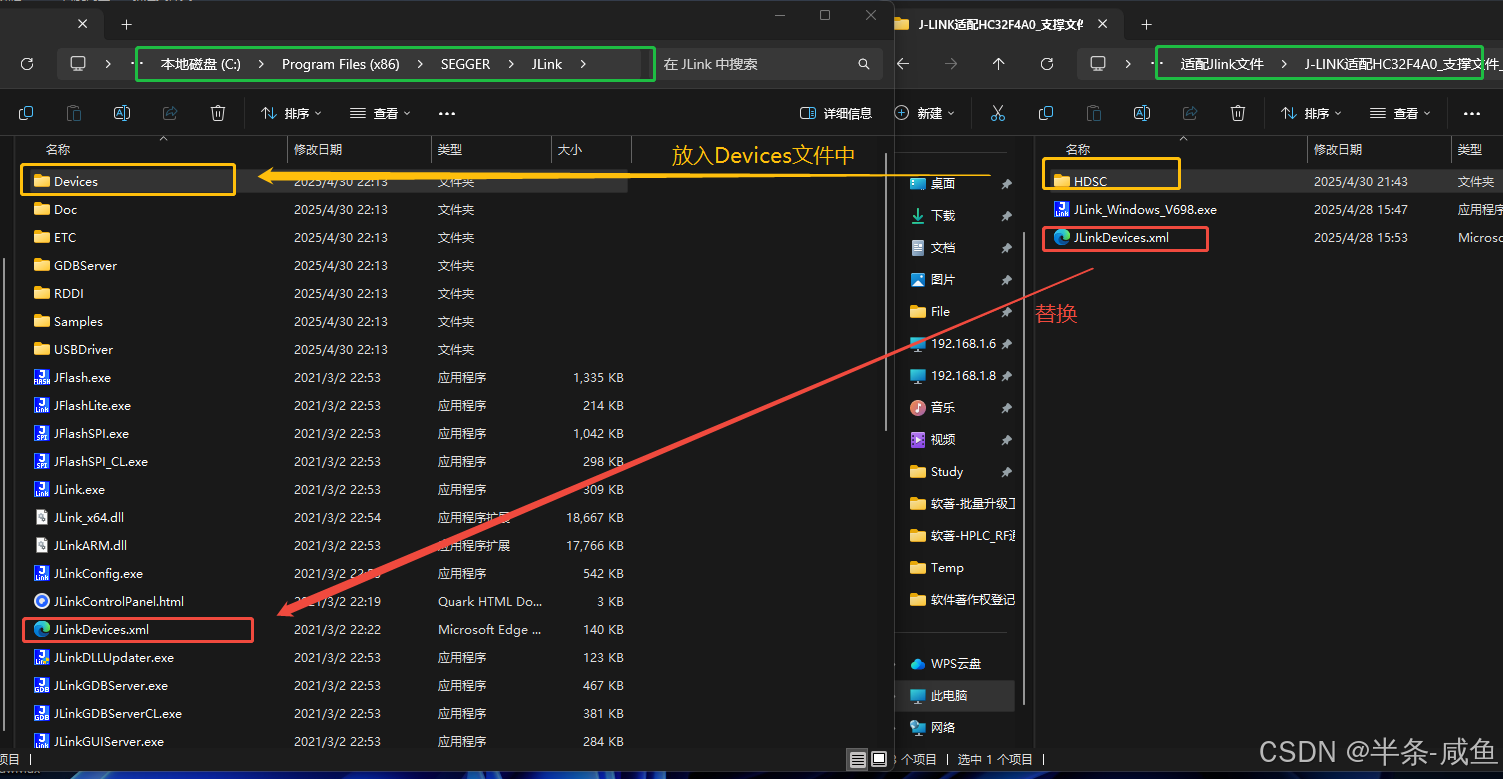The height and width of the screenshot is (779, 1503).
Task: Click the forward arrow in right window navigation
Action: coord(951,64)
